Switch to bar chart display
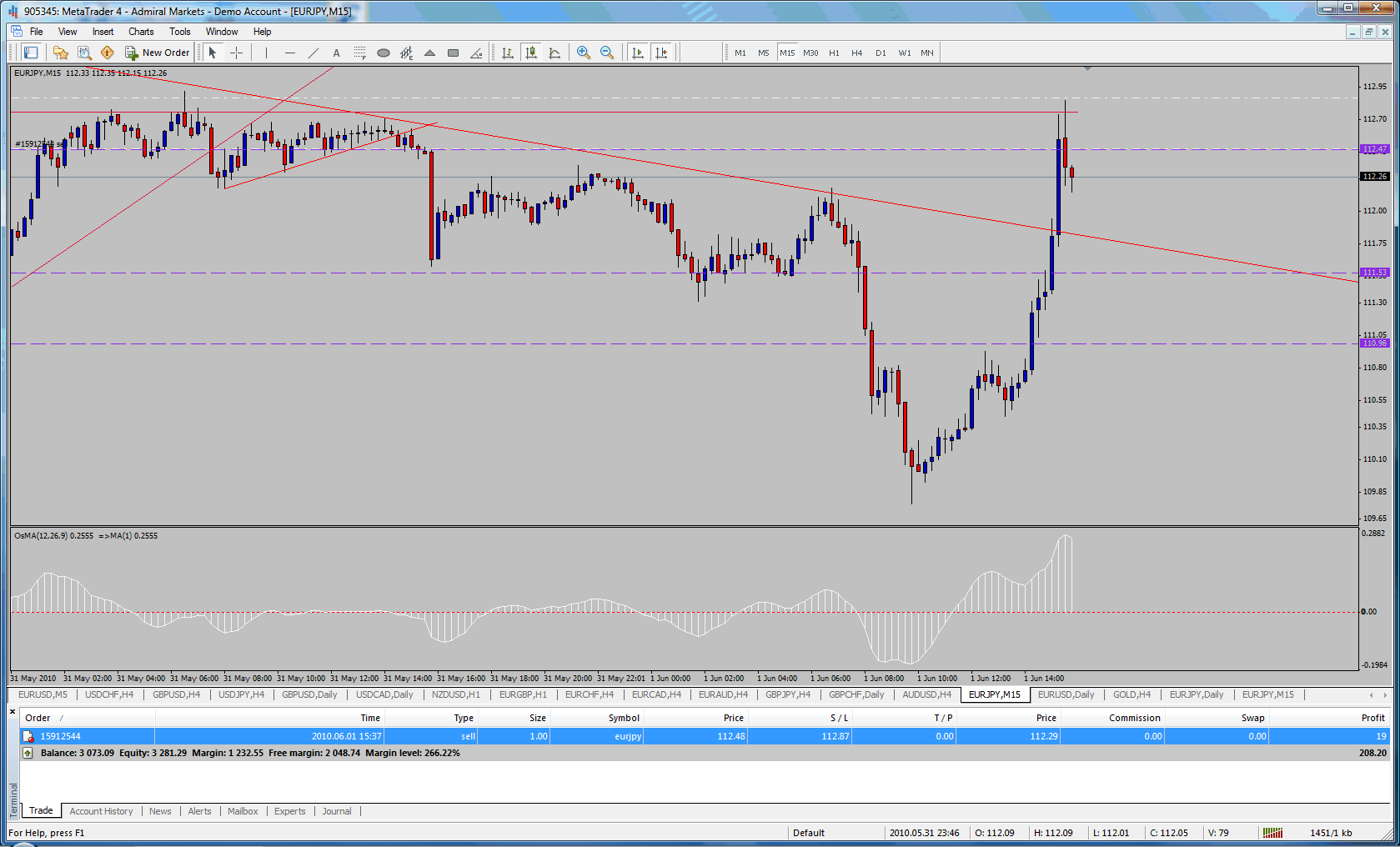The height and width of the screenshot is (847, 1400). (507, 53)
